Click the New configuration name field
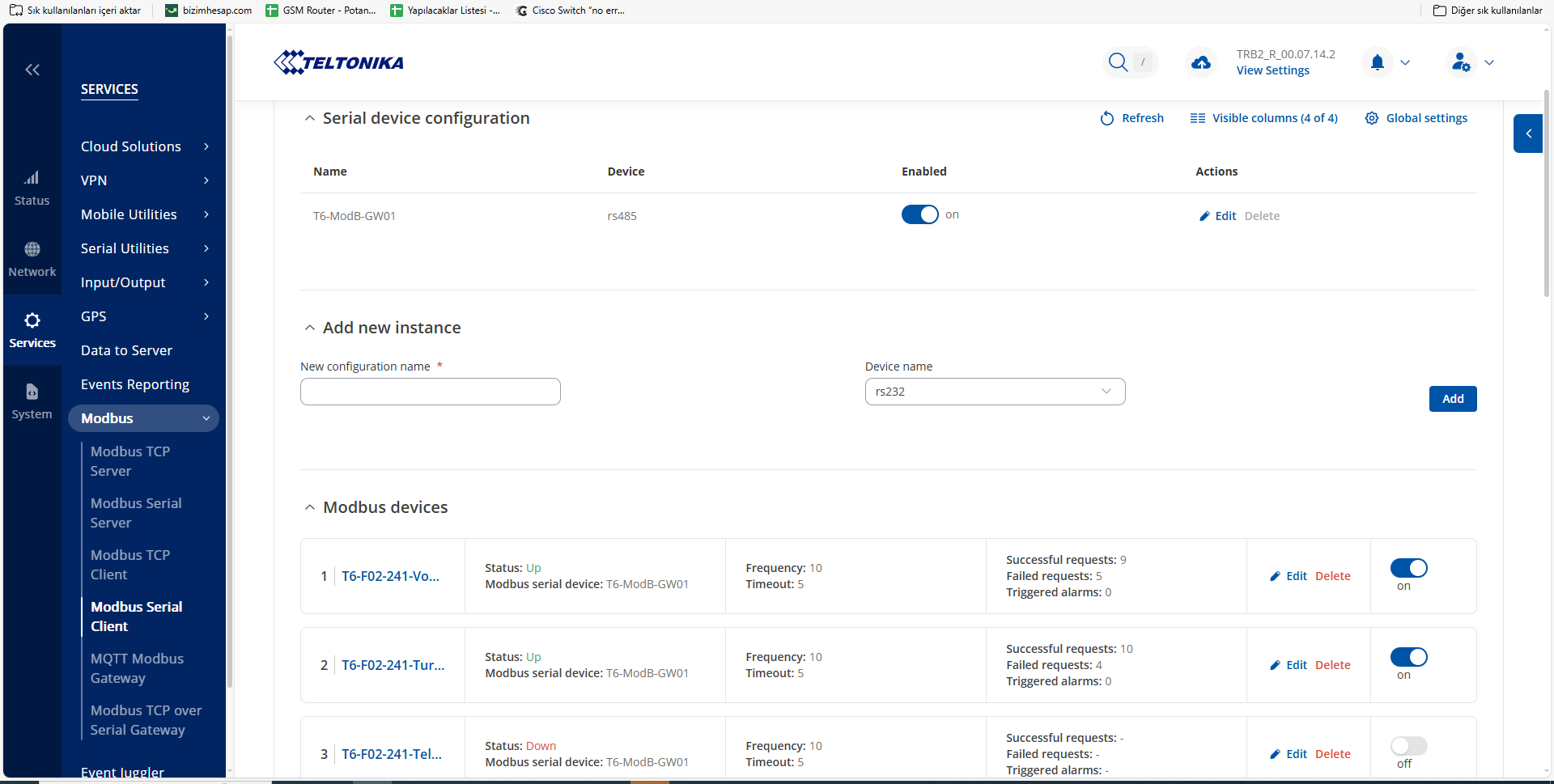 (x=430, y=392)
